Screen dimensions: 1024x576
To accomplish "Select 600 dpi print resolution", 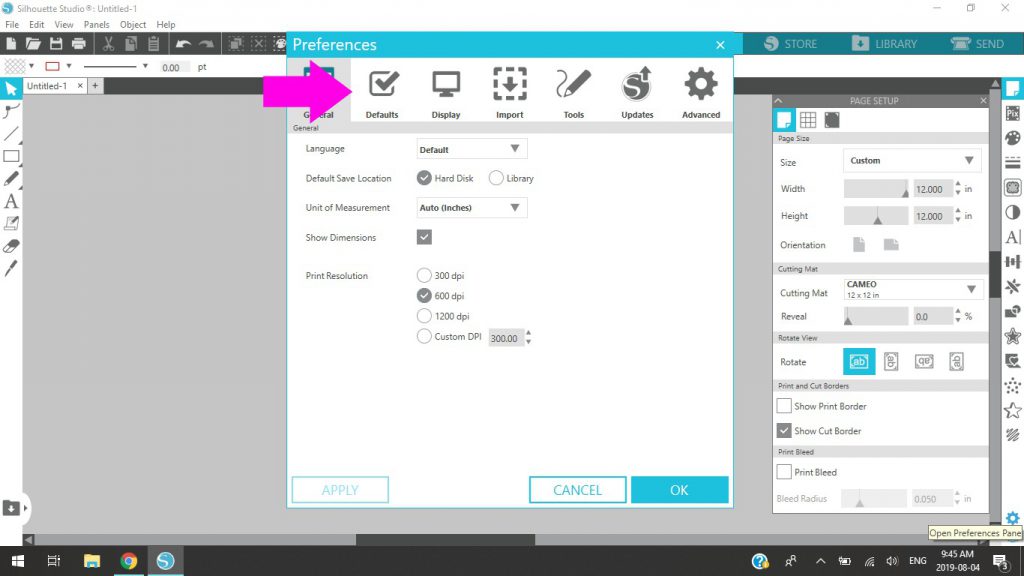I will tap(424, 295).
